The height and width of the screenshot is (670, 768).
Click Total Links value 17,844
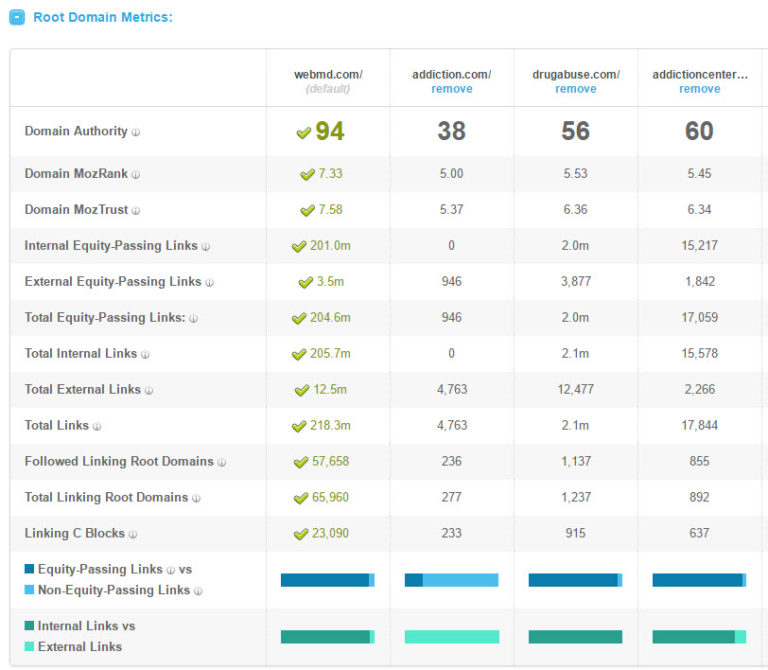click(699, 425)
